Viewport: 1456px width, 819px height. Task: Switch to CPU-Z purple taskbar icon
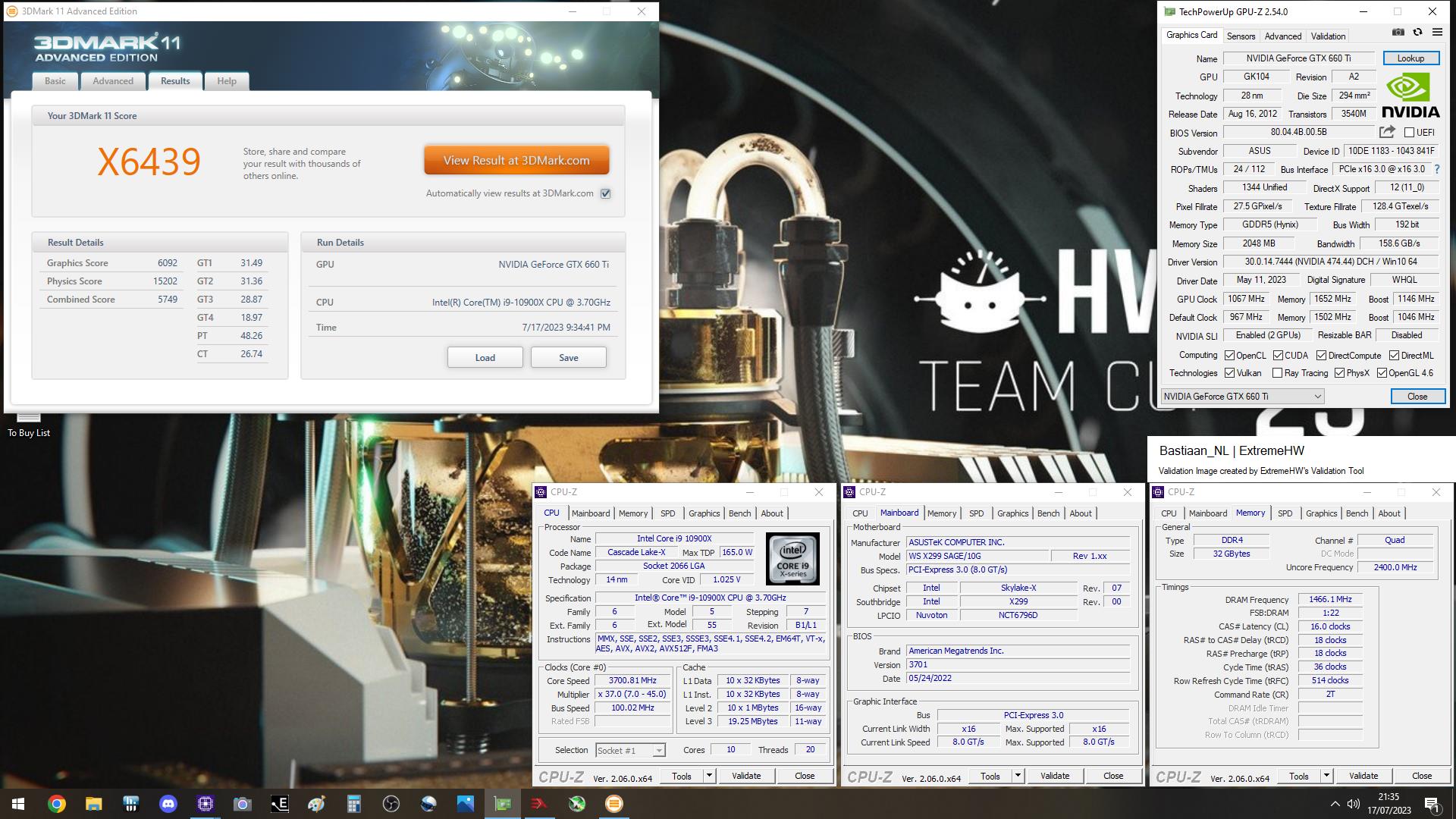tap(205, 804)
